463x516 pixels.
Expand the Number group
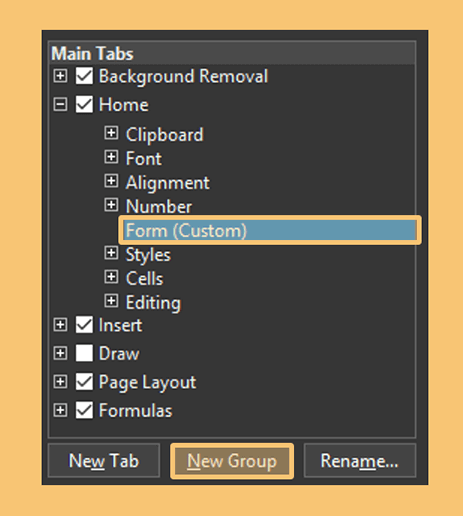(x=111, y=205)
